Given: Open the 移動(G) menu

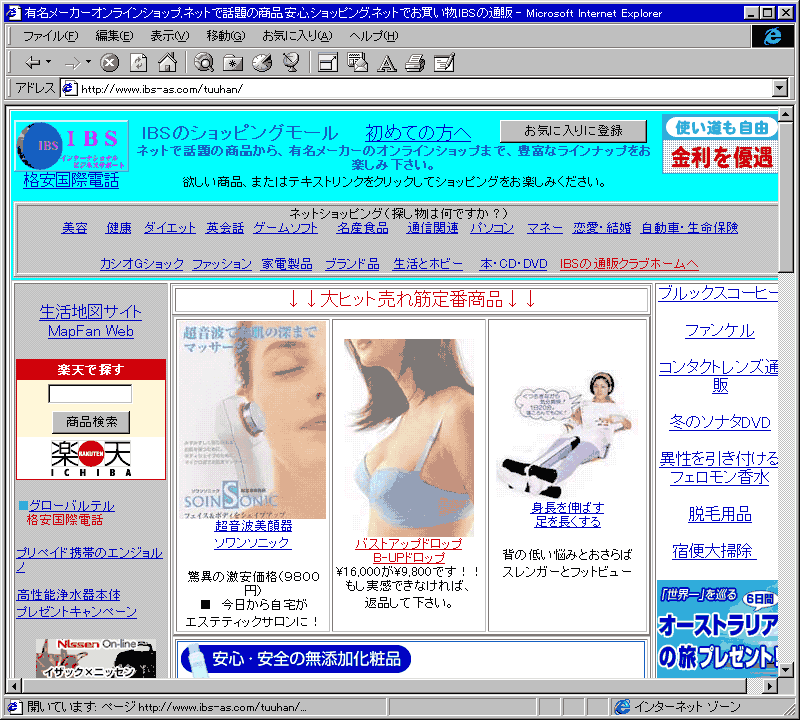Looking at the screenshot, I should pos(226,36).
